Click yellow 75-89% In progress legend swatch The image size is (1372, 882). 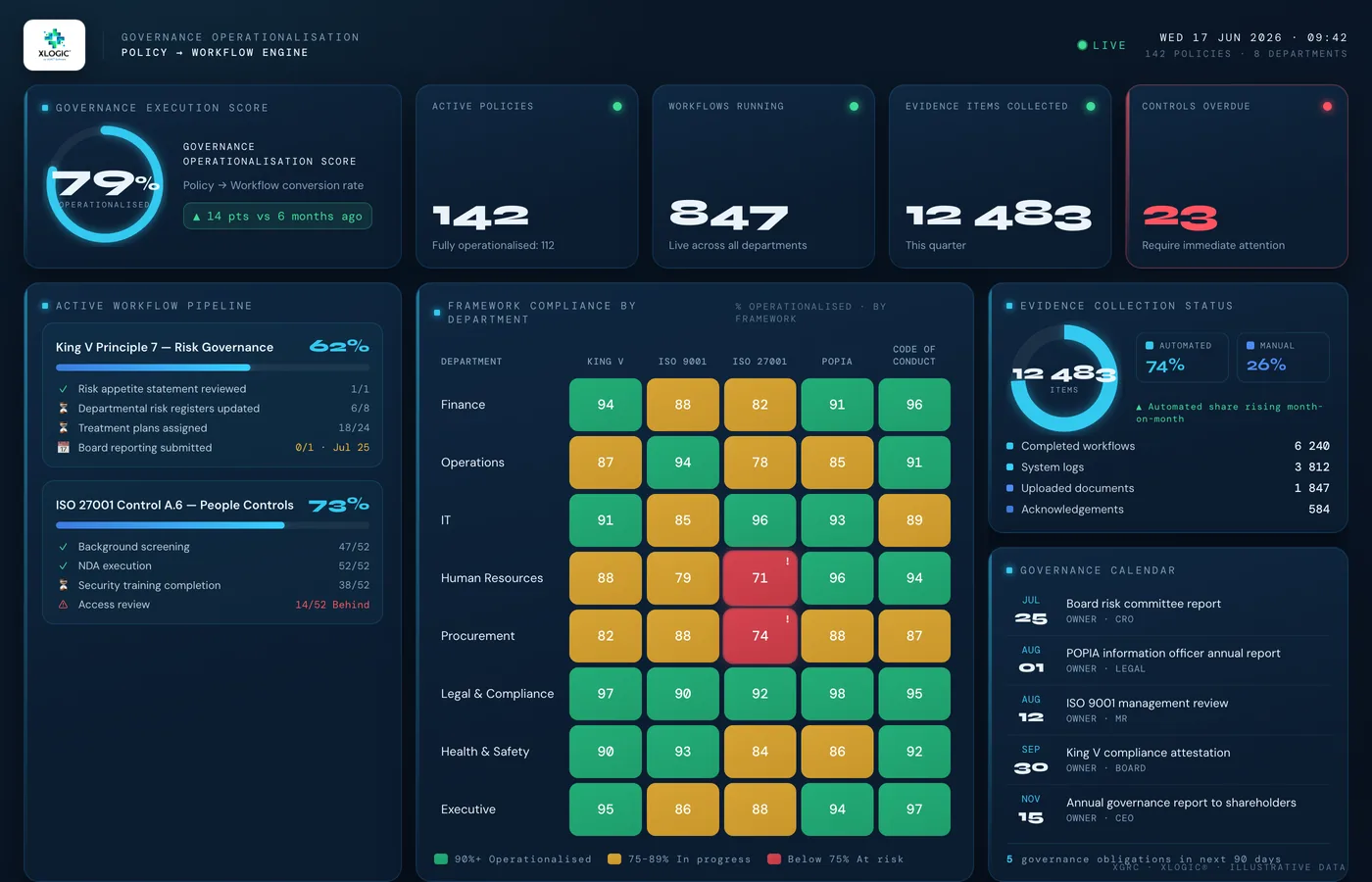614,859
